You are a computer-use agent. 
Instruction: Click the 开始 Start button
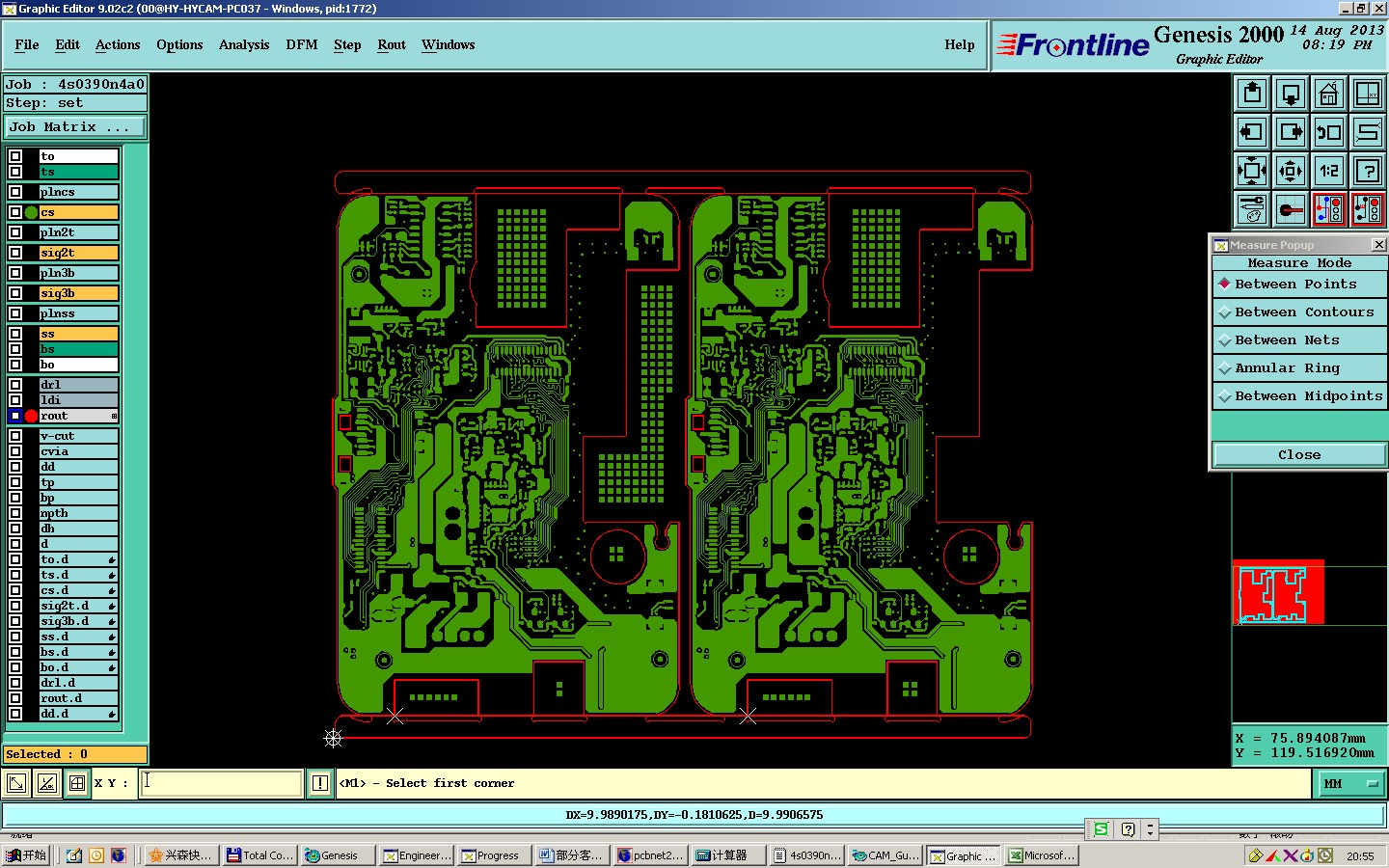point(26,855)
